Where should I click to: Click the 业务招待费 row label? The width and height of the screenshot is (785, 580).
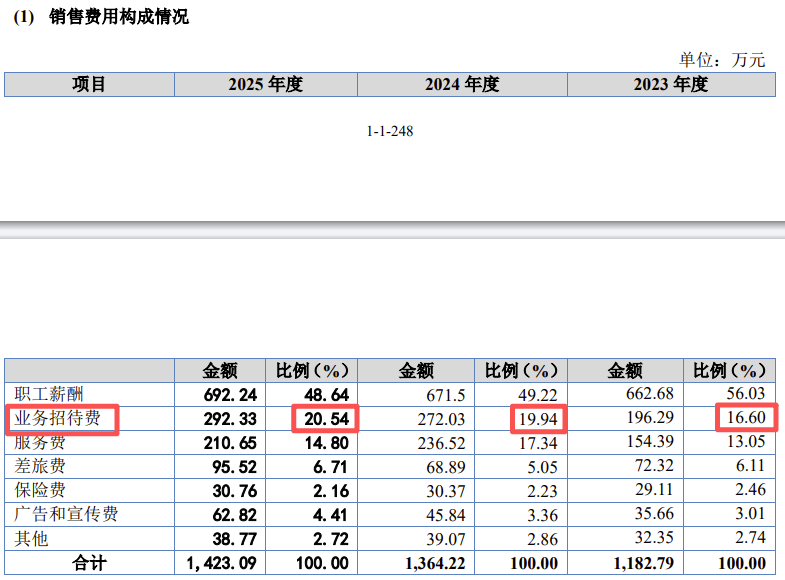[x=57, y=418]
